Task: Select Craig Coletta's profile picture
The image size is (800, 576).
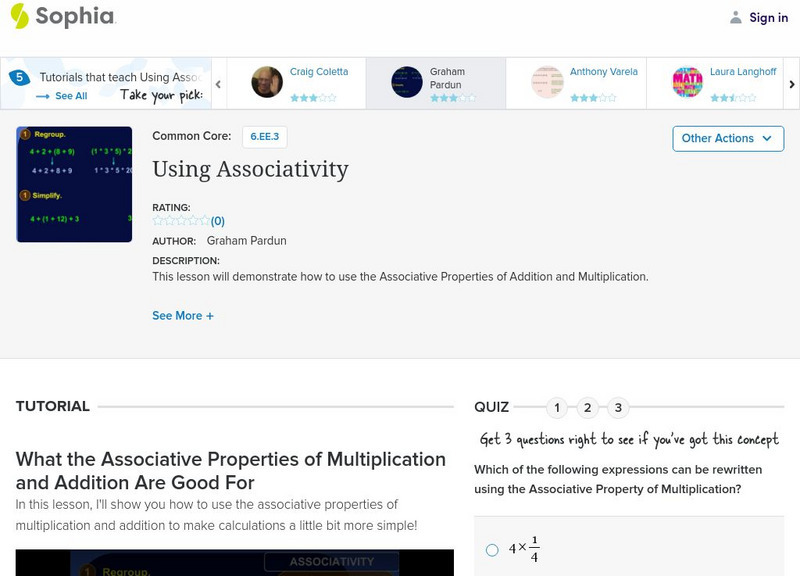Action: (x=266, y=82)
